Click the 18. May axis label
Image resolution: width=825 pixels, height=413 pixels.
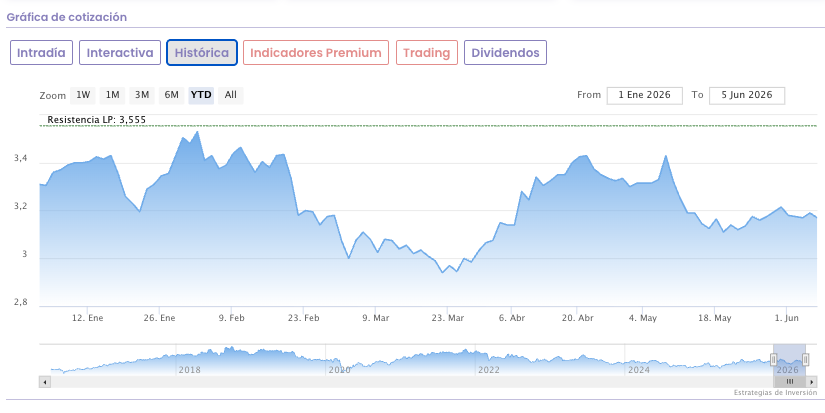(715, 318)
